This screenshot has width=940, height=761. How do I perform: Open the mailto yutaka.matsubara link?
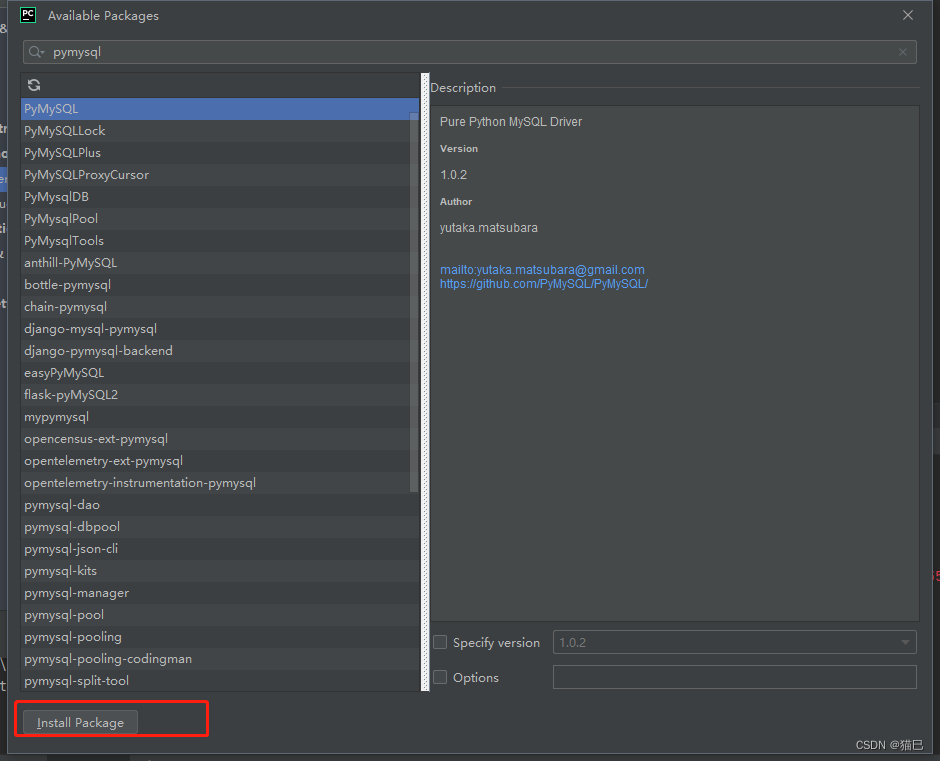[542, 270]
